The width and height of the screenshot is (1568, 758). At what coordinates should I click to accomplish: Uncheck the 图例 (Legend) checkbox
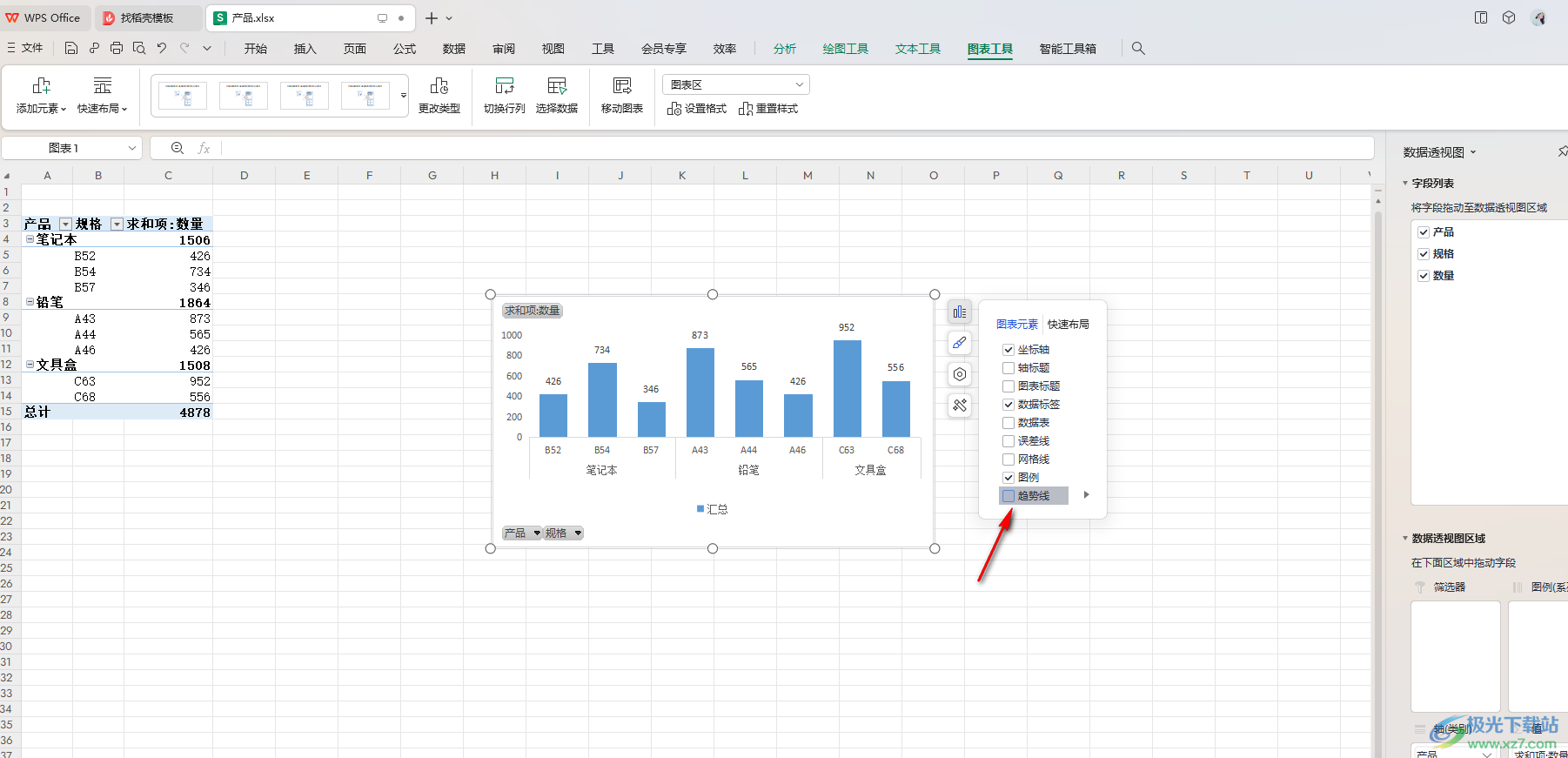pos(1008,478)
